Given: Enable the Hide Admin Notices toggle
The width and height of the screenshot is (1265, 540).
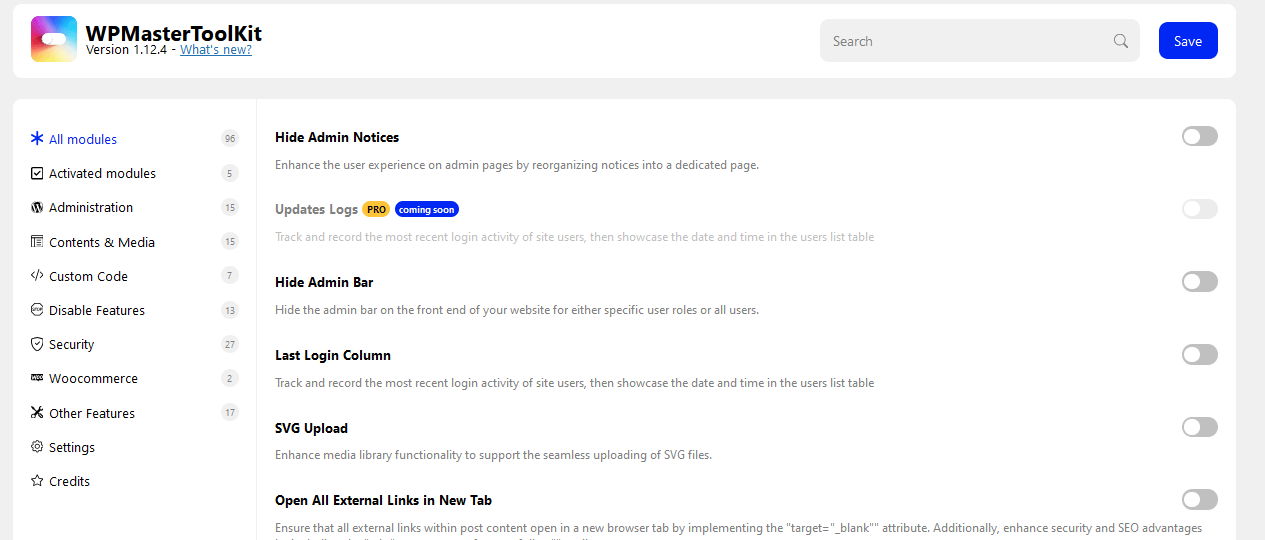Looking at the screenshot, I should tap(1199, 136).
